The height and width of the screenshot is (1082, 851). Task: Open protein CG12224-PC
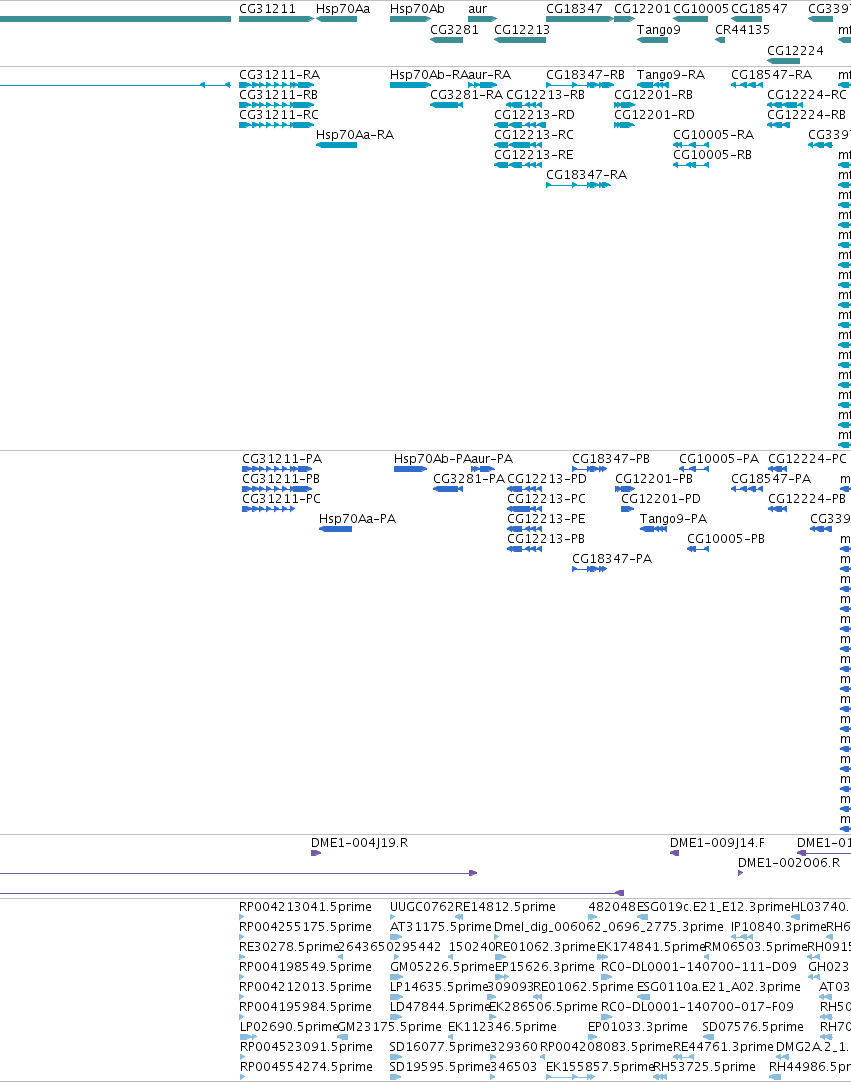coord(808,459)
